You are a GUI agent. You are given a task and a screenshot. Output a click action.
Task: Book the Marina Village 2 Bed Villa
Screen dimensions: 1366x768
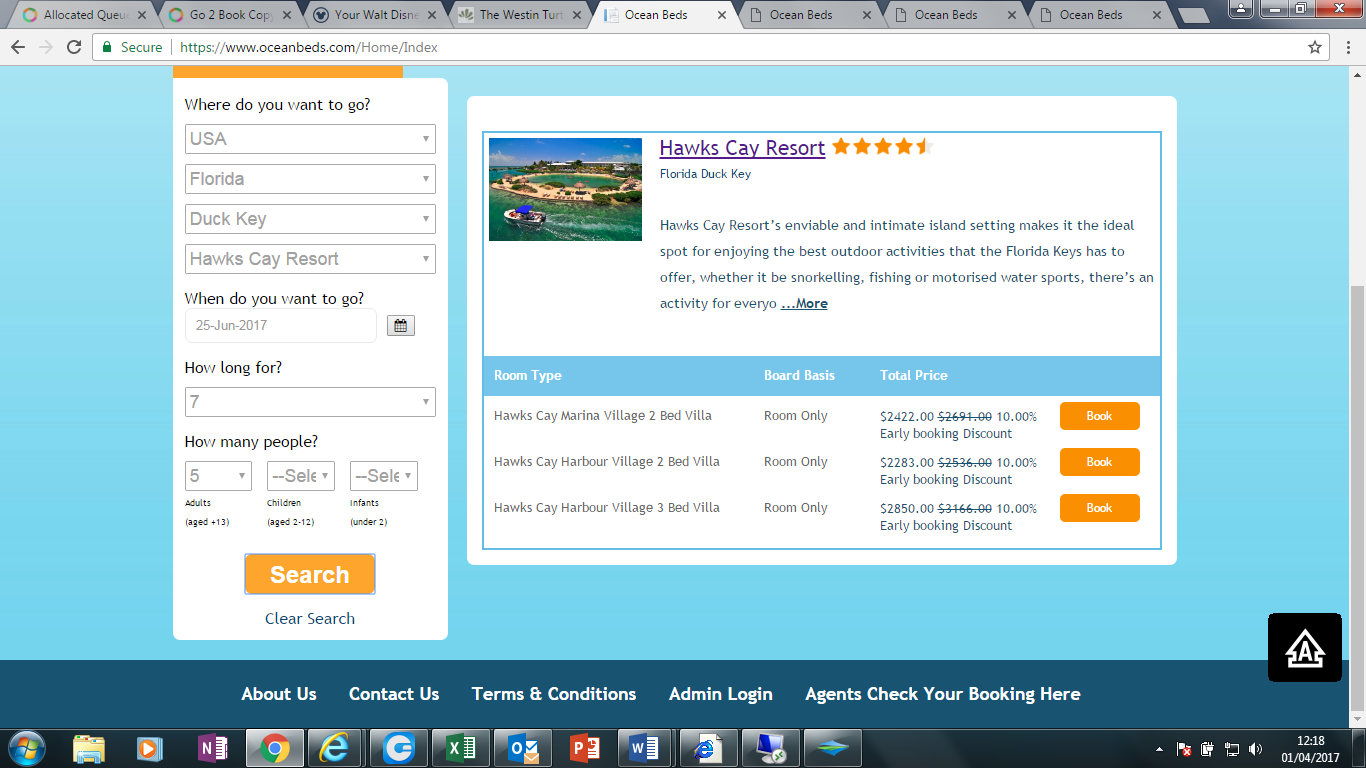coord(1100,416)
